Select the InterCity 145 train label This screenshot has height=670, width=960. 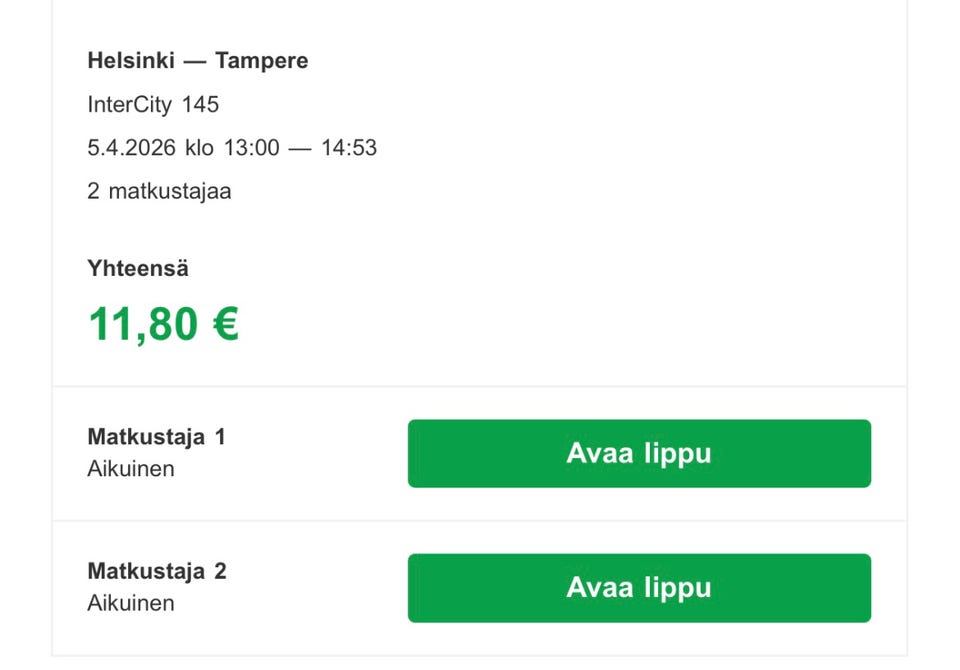[x=153, y=104]
